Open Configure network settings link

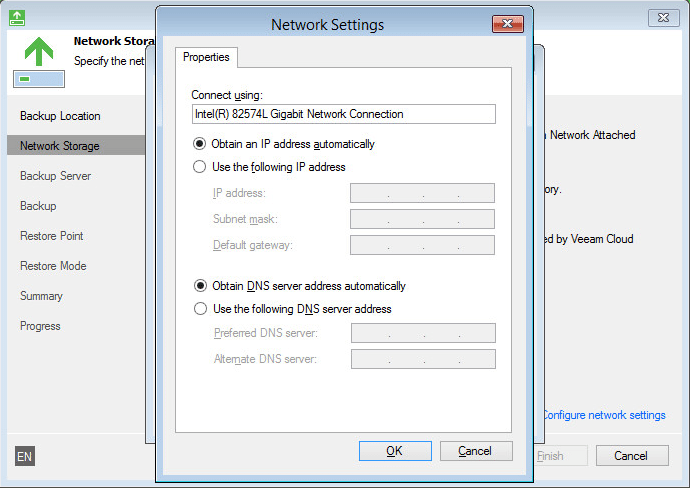coord(603,415)
